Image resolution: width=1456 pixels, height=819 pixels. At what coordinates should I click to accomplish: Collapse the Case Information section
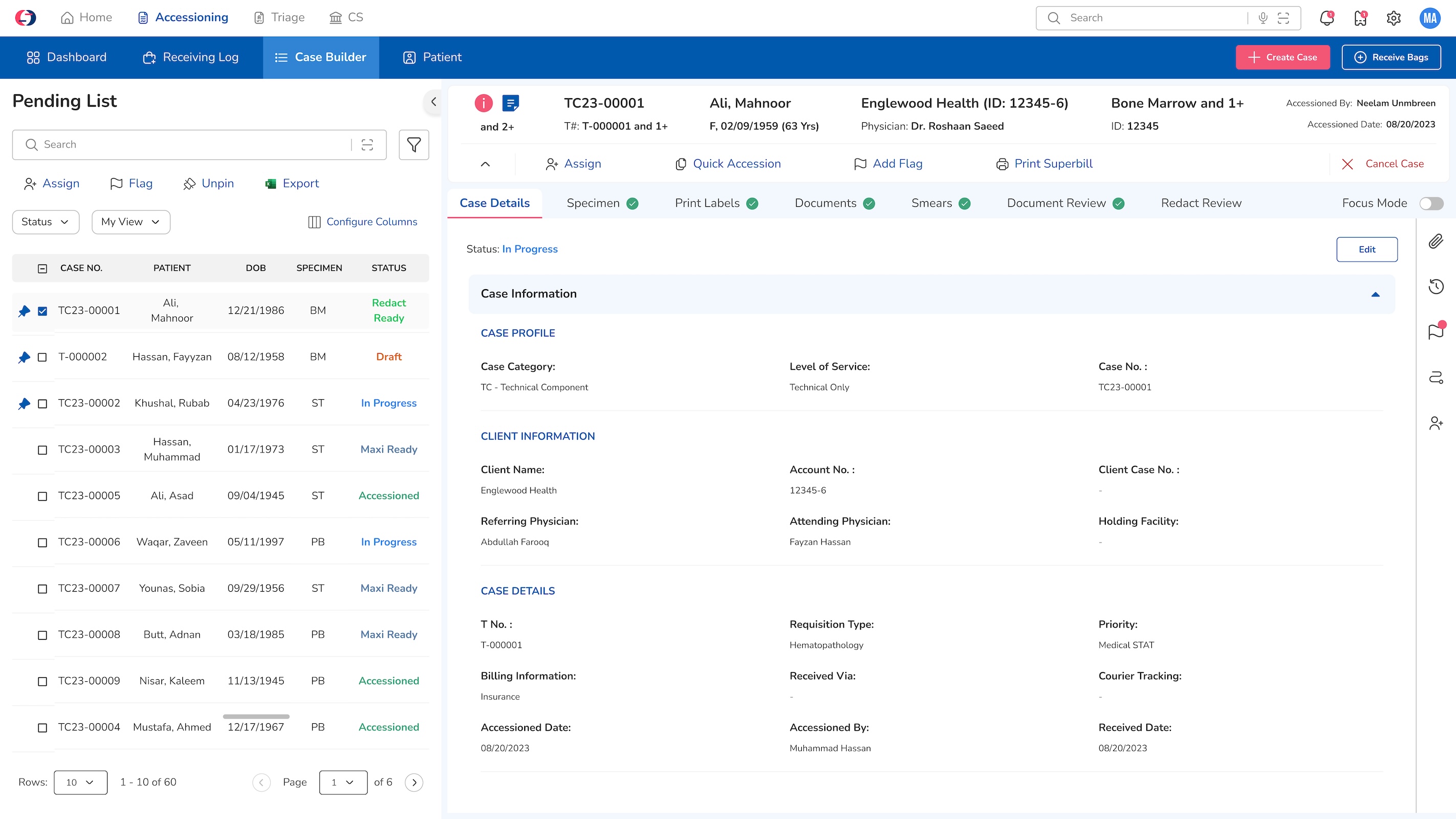(x=1375, y=294)
